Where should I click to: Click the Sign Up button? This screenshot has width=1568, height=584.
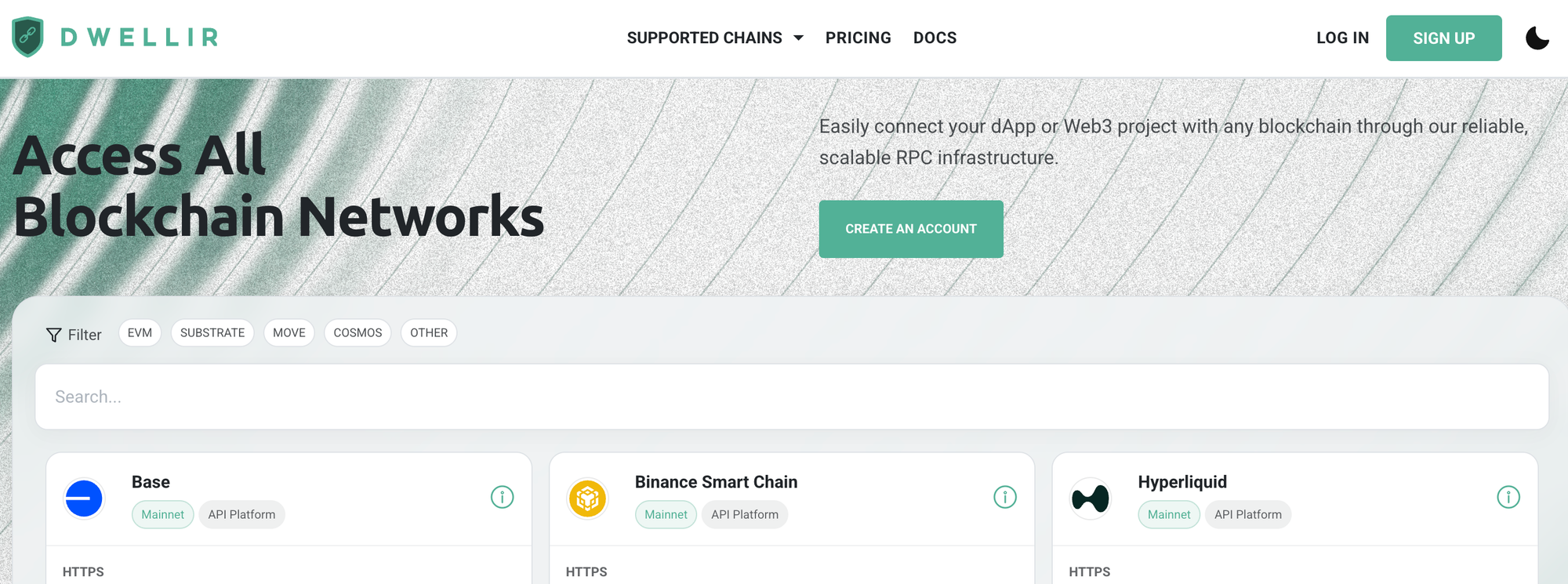(1443, 38)
